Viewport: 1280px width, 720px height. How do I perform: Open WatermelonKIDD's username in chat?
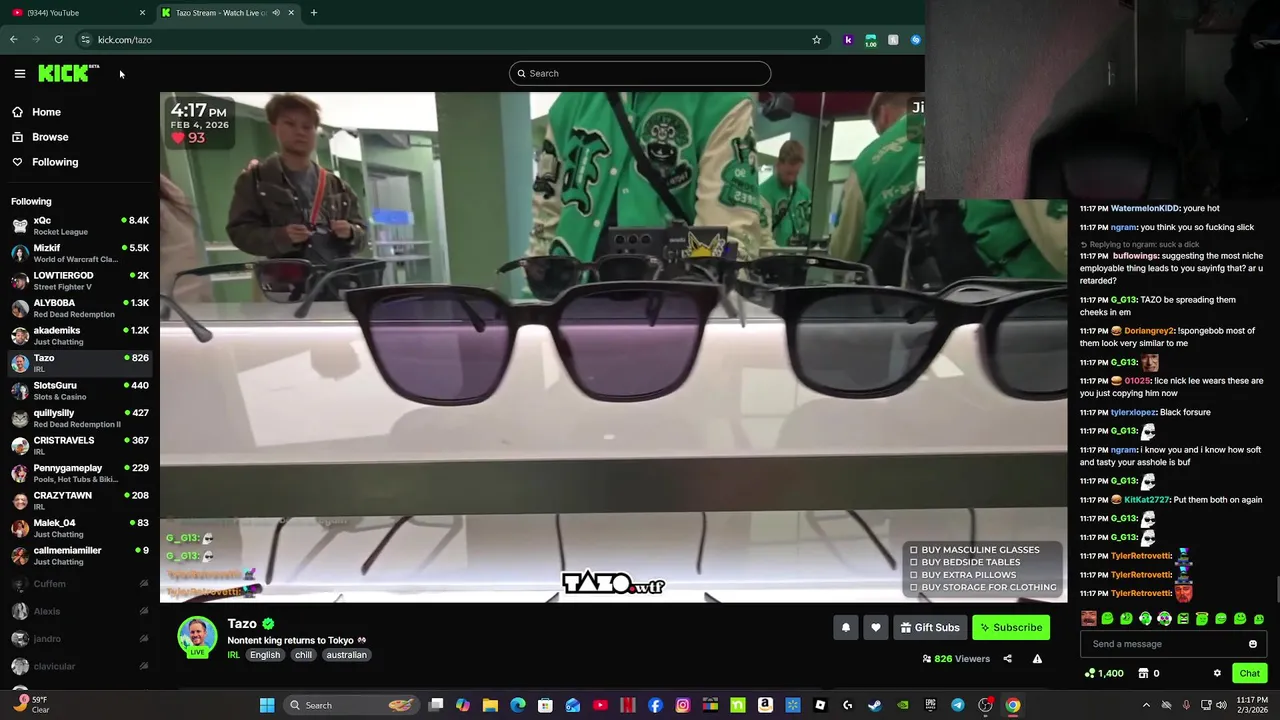[x=1144, y=208]
